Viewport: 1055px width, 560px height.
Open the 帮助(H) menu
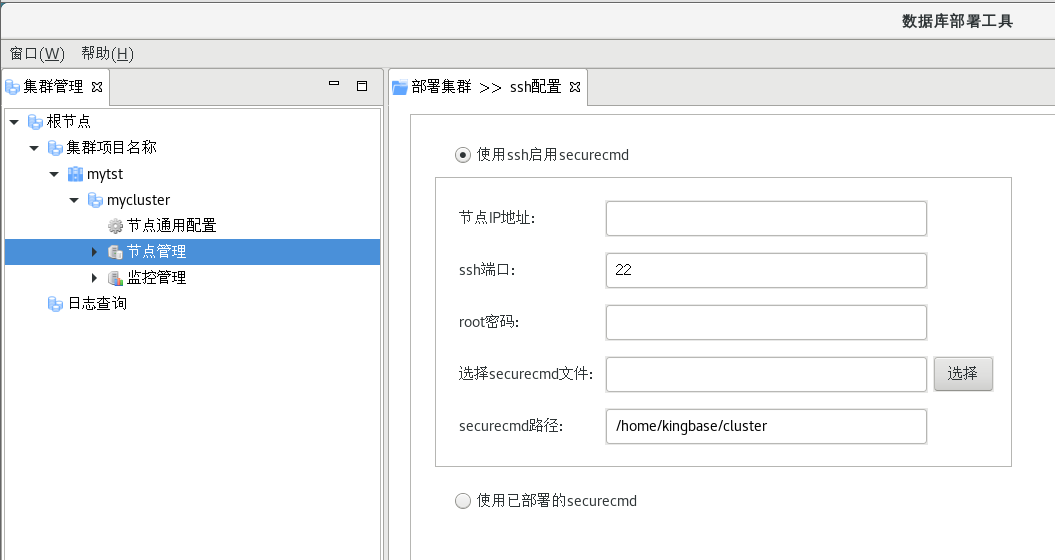pos(107,53)
